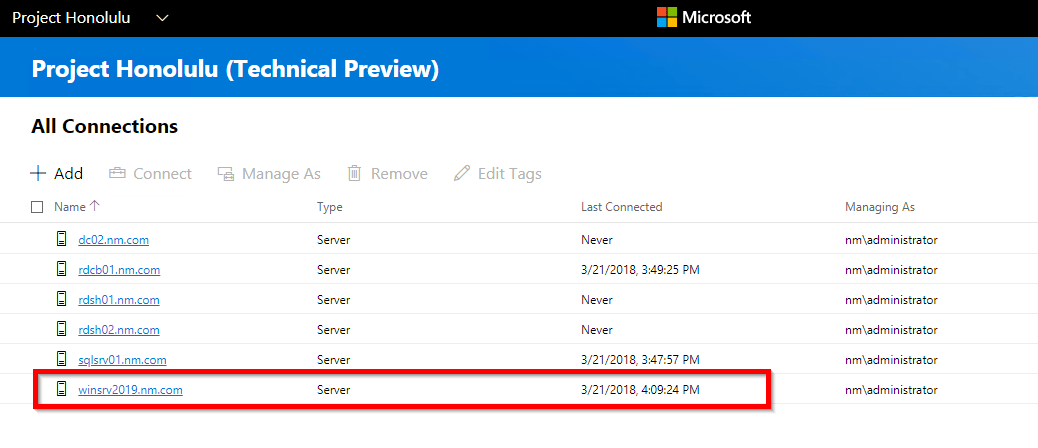
Task: Click the server icon beside rdcb01.nm.com
Action: coord(62,269)
